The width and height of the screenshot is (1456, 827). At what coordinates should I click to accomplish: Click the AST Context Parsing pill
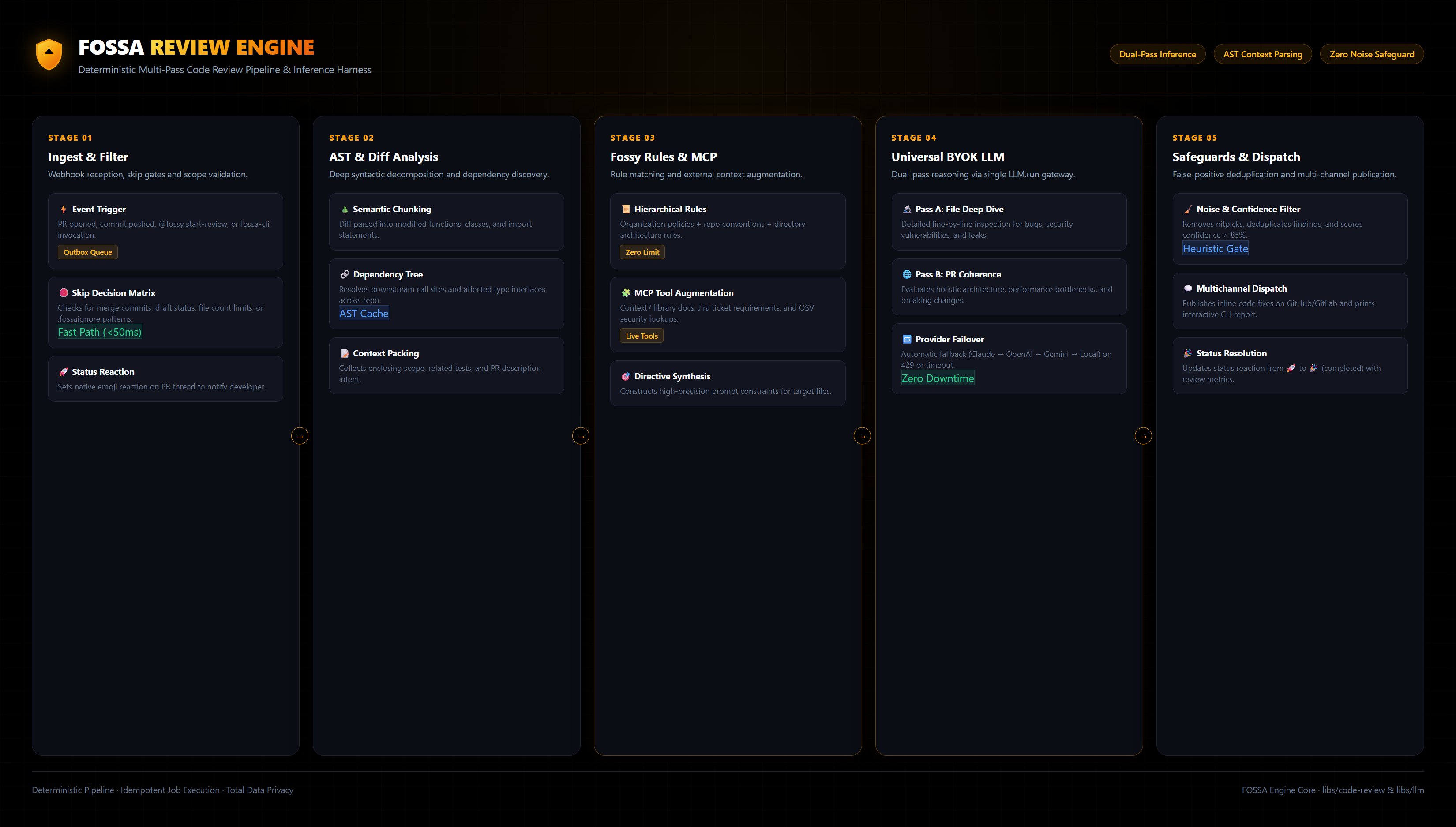[1262, 54]
